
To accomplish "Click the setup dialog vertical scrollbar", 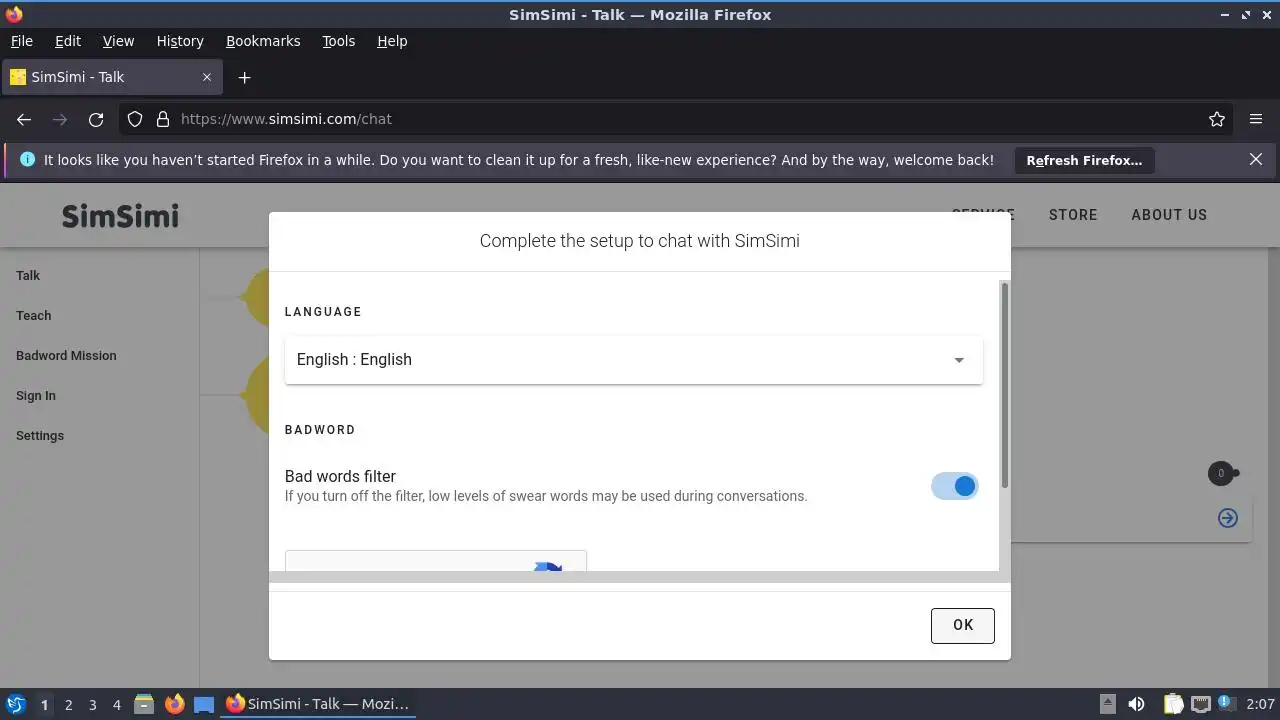I will point(1004,385).
